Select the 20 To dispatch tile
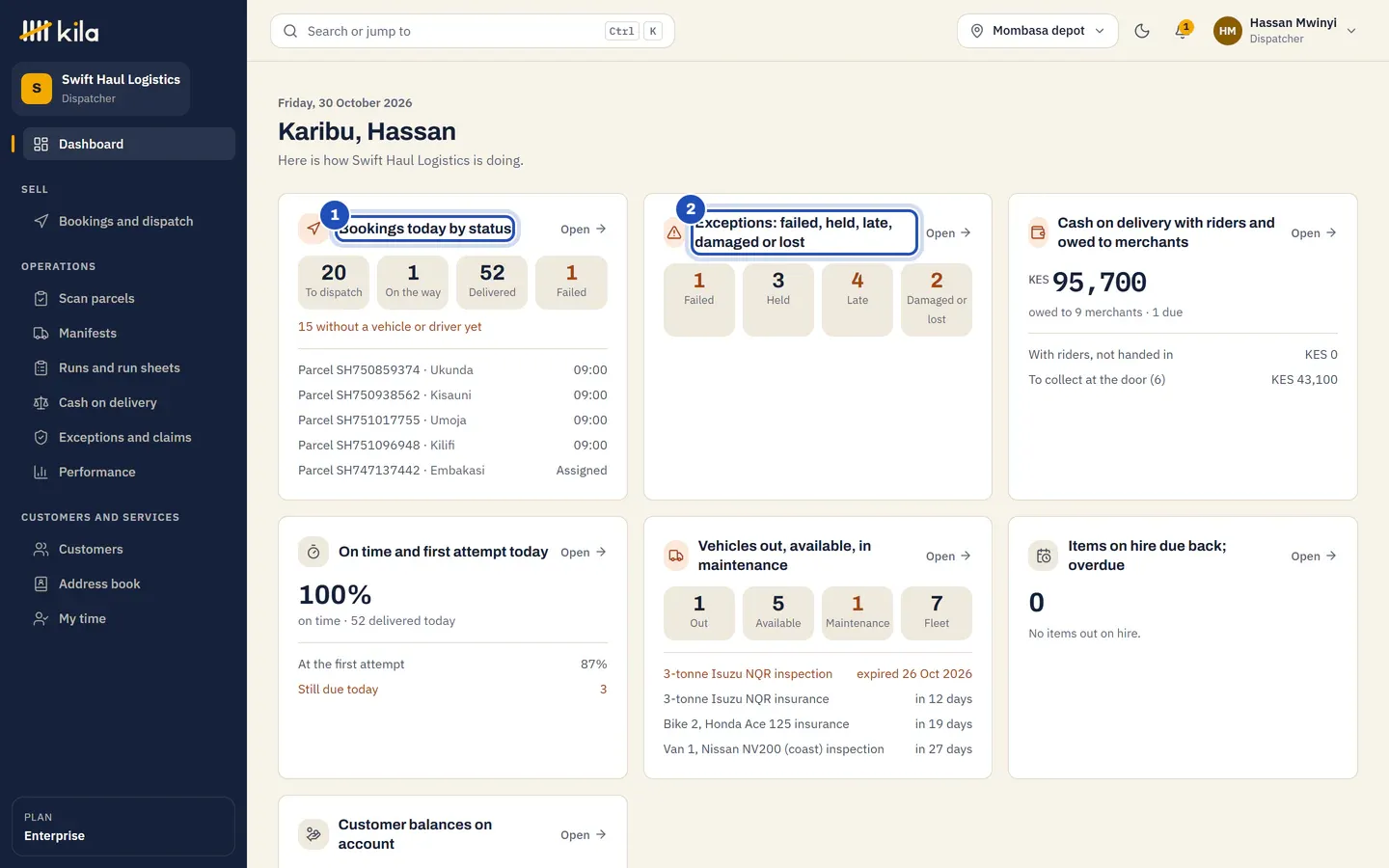 [x=334, y=282]
